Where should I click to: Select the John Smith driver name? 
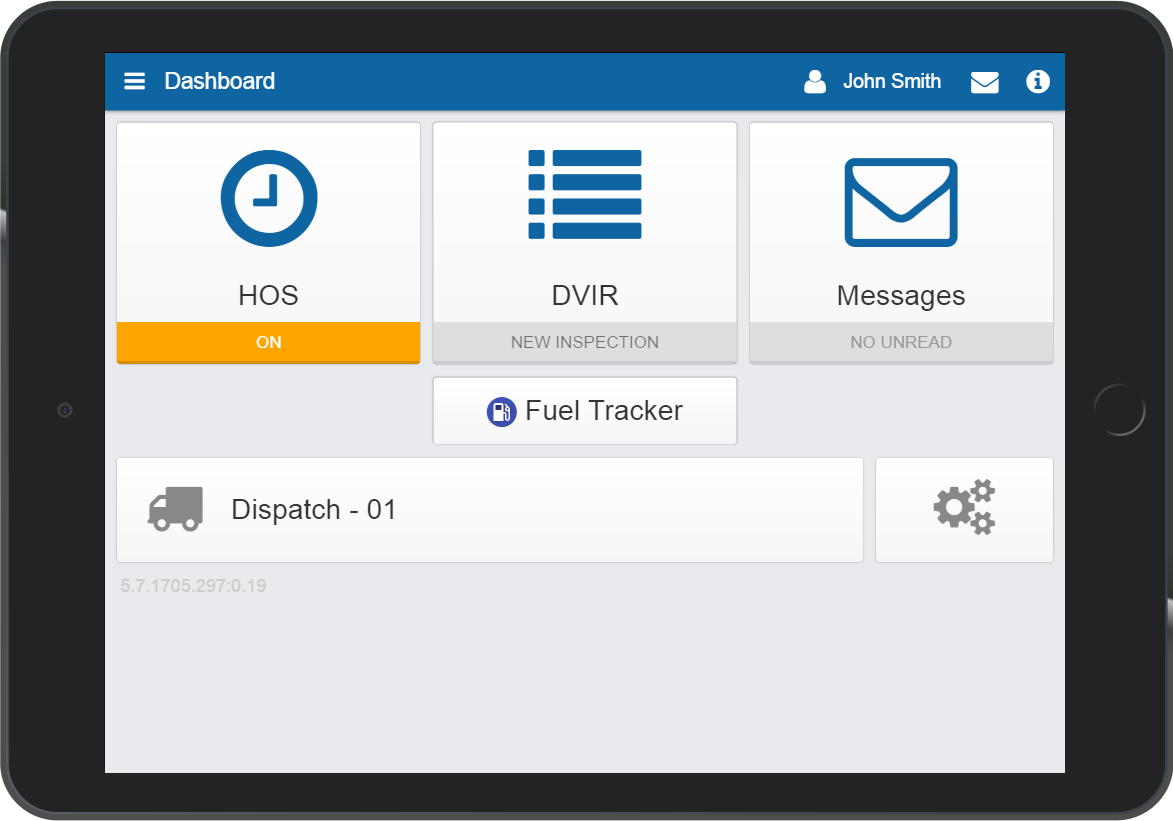tap(891, 81)
